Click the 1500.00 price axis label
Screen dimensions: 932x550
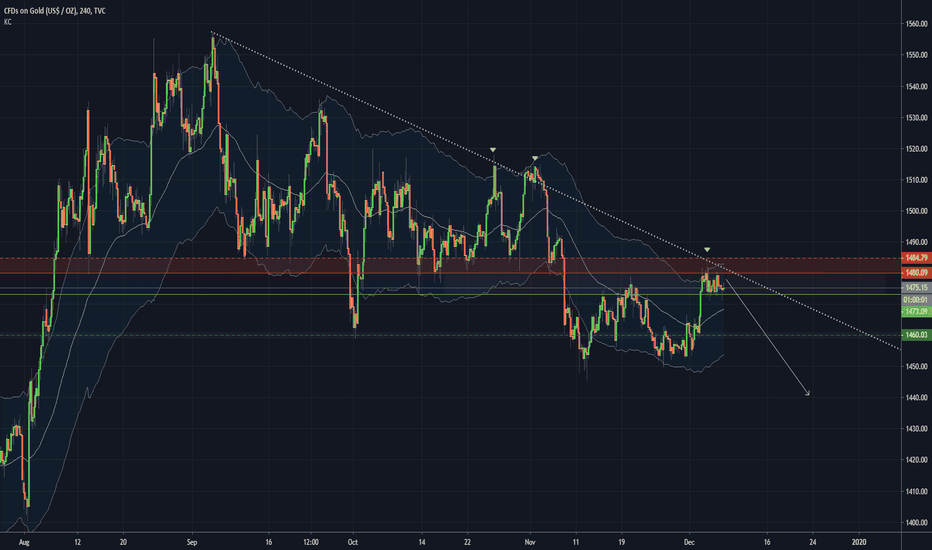917,211
